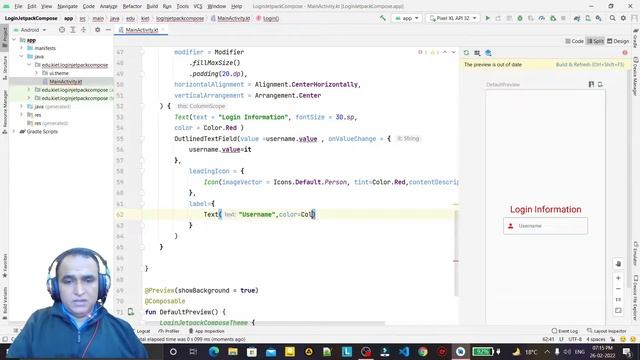Collapse the app module node

15,40
